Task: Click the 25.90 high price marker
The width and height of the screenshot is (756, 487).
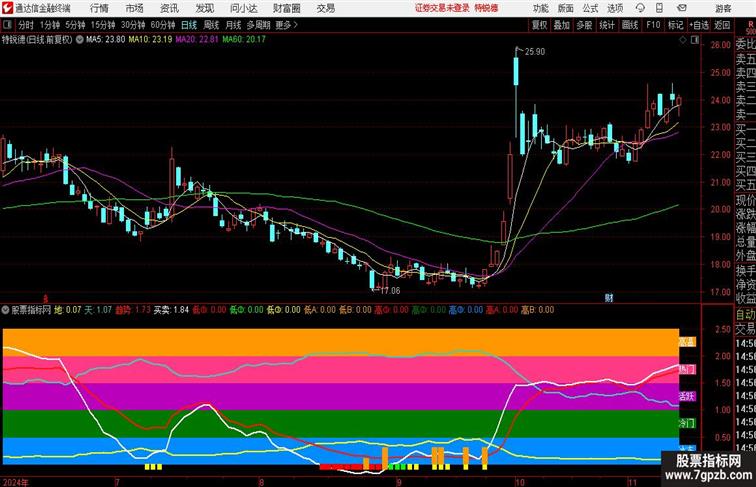Action: click(x=534, y=52)
